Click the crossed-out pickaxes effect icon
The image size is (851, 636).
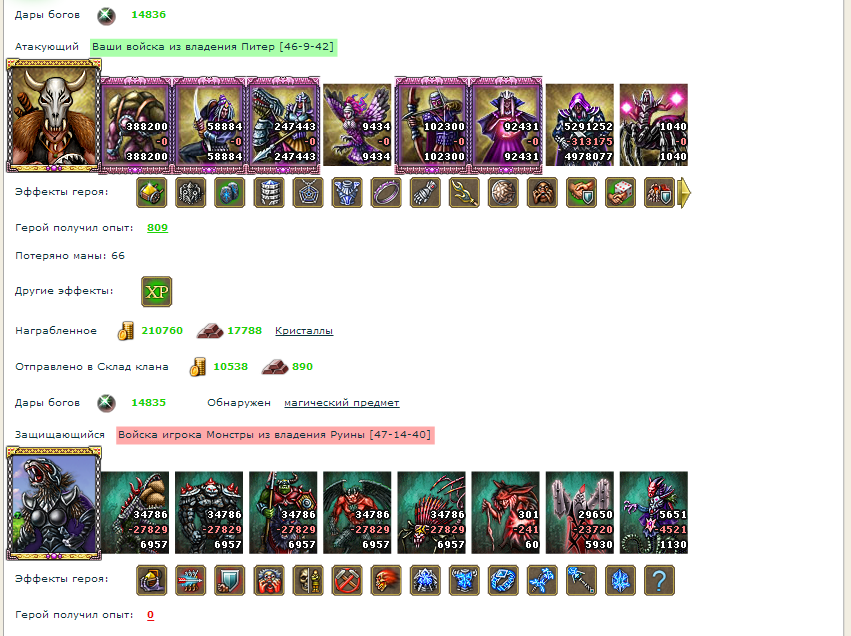pyautogui.click(x=347, y=580)
